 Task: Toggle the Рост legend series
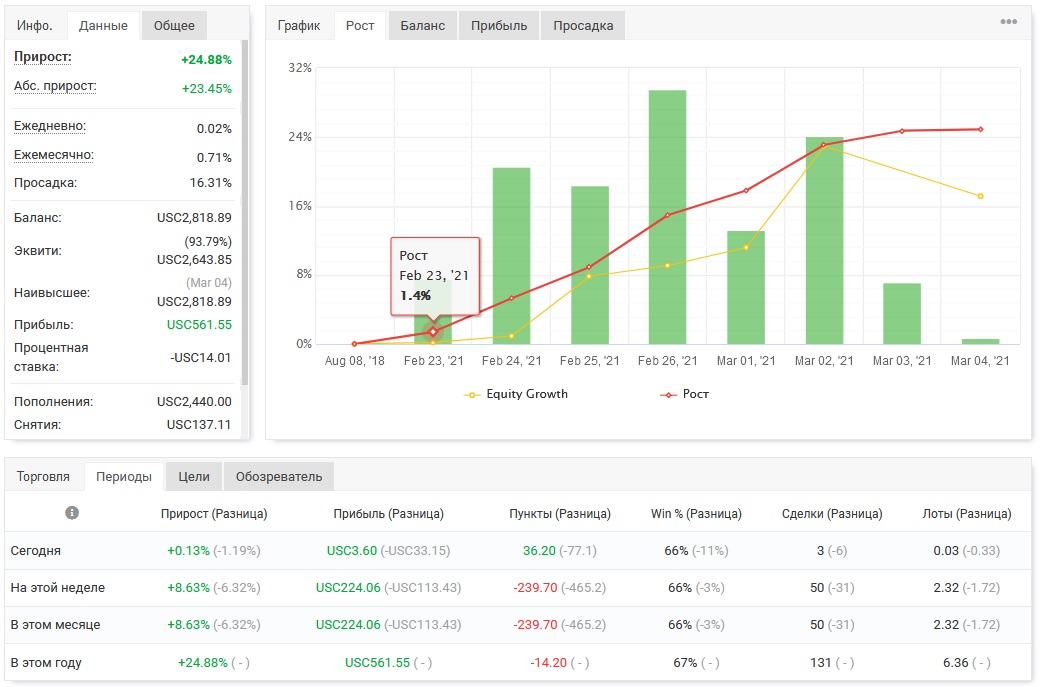click(x=684, y=394)
